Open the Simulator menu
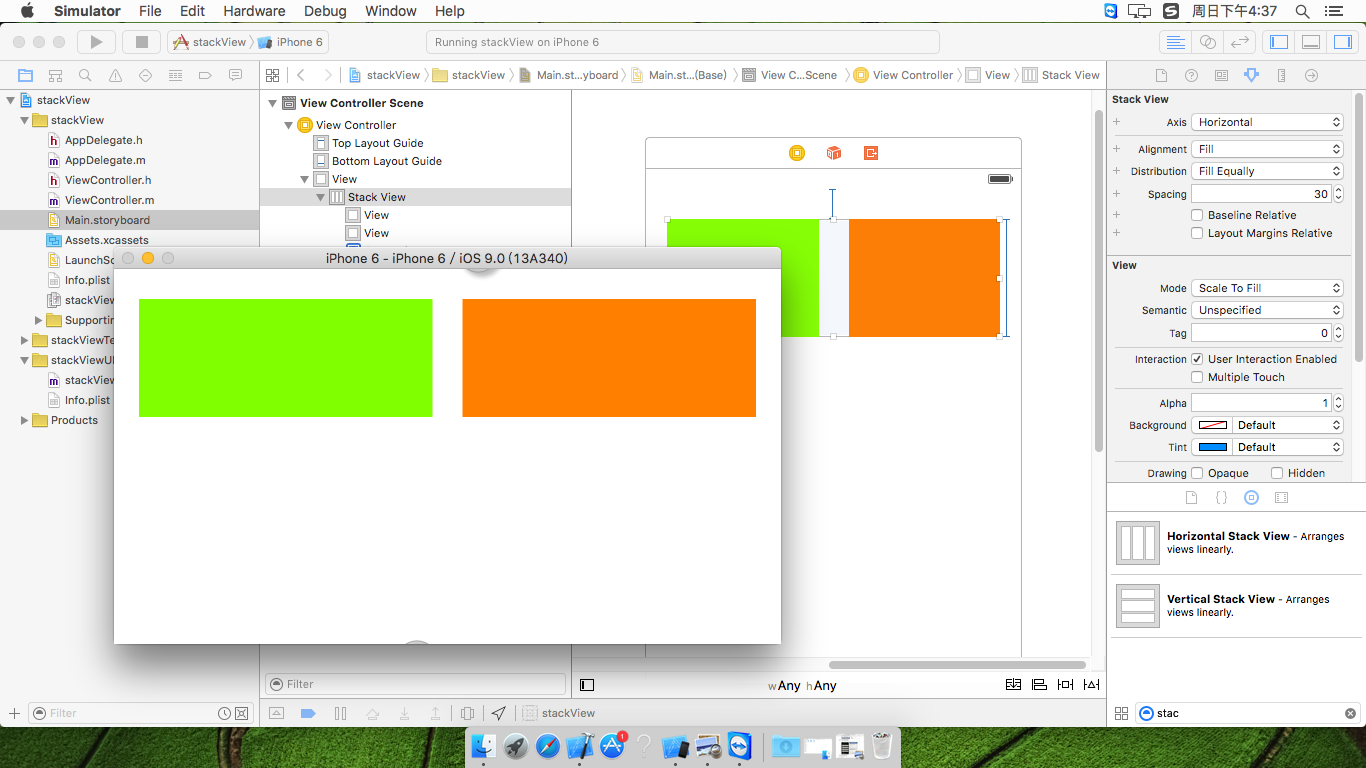 pos(87,11)
